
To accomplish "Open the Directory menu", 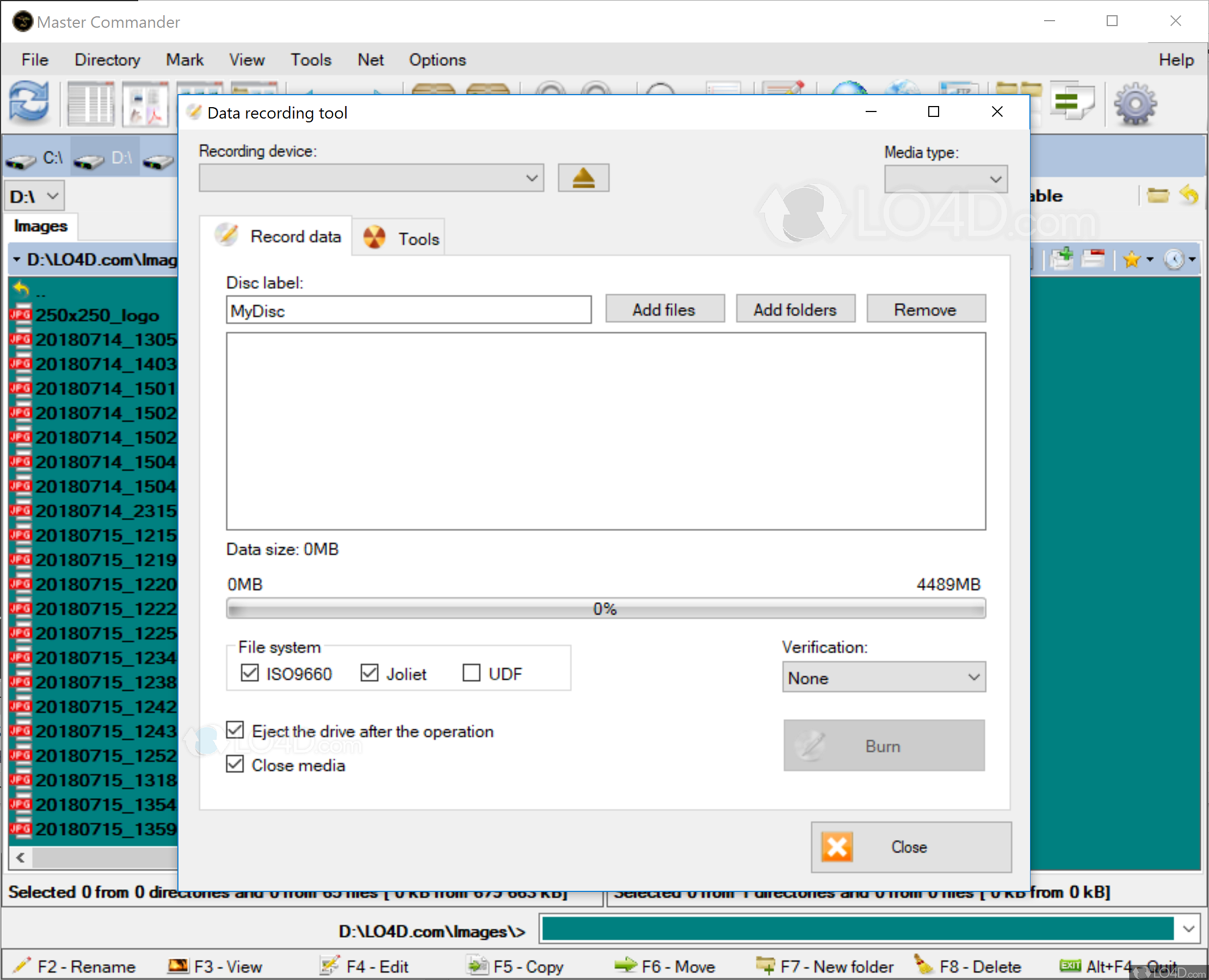I will (x=107, y=60).
